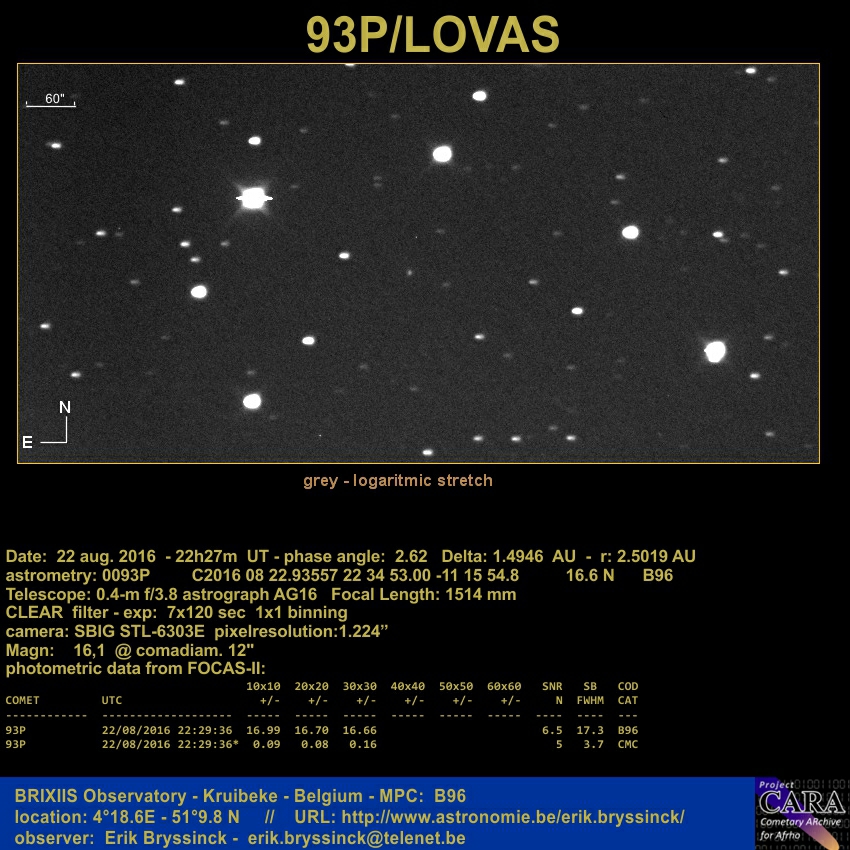This screenshot has height=850, width=850.
Task: Click 'photometric data from FOCAS-II:' heading
Action: (x=136, y=668)
